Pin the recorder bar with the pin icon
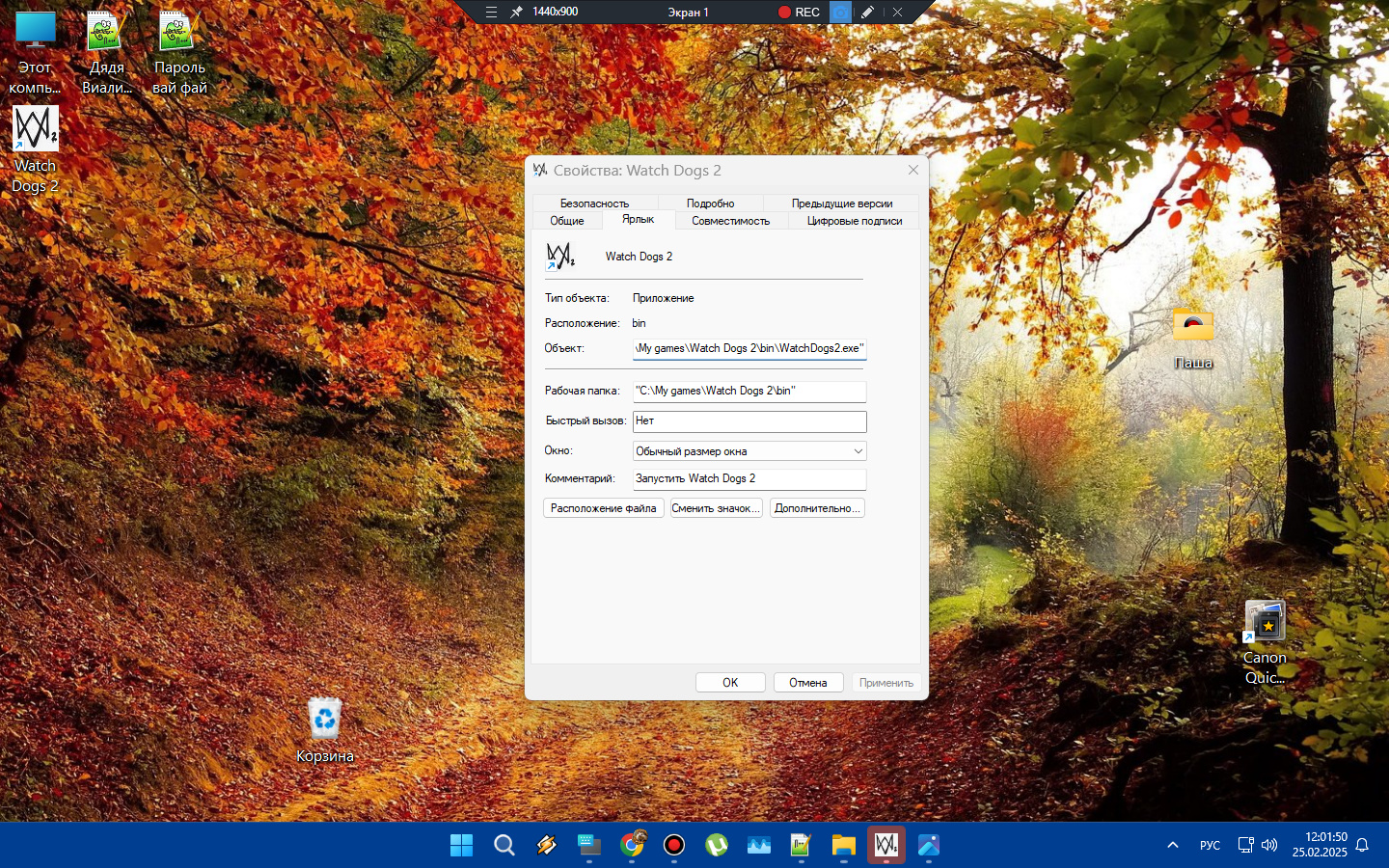Viewport: 1389px width, 868px height. pos(517,13)
